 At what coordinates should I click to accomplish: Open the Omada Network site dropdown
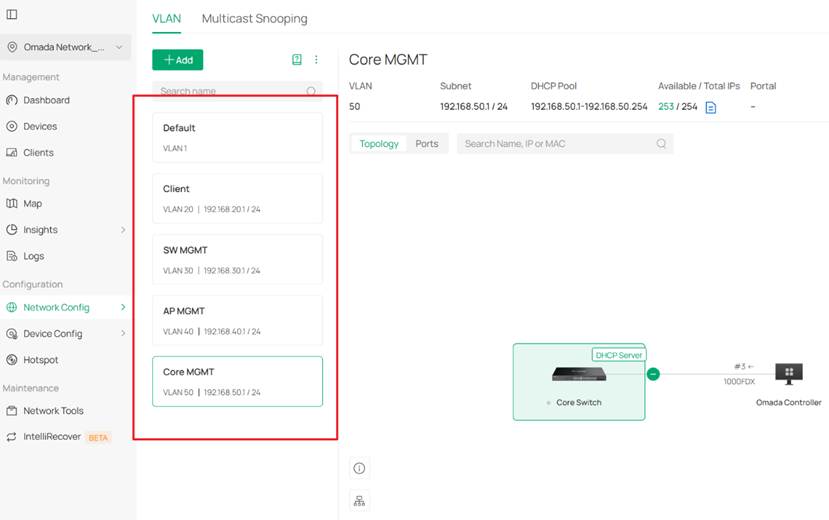click(66, 47)
